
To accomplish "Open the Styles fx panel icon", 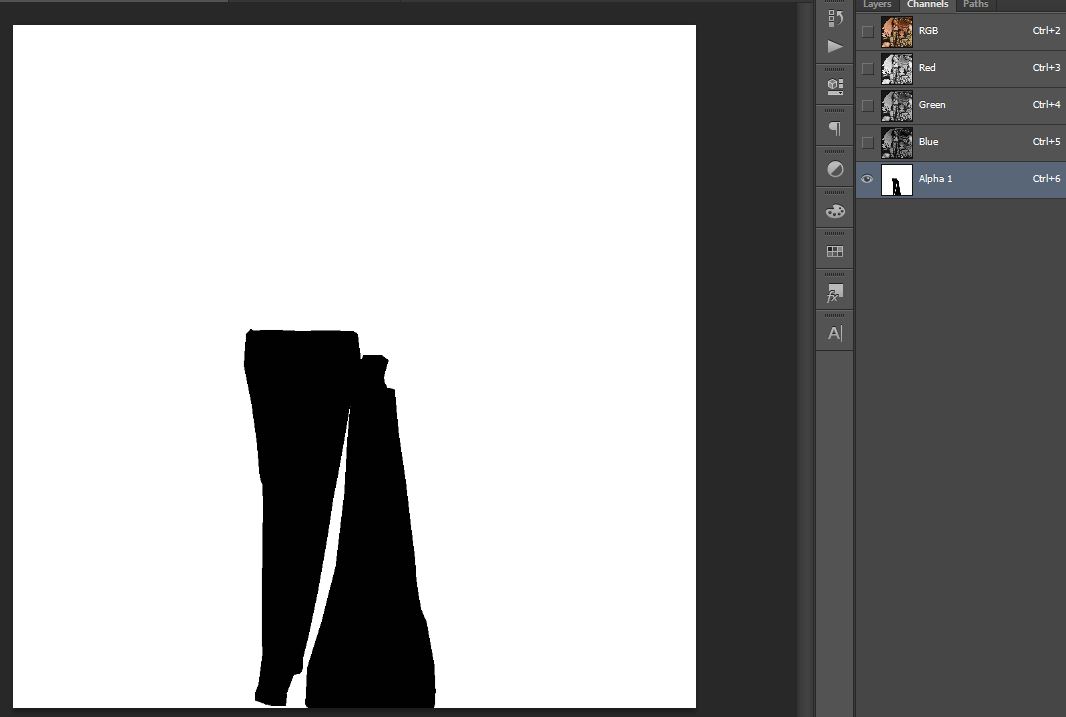I will pyautogui.click(x=835, y=293).
